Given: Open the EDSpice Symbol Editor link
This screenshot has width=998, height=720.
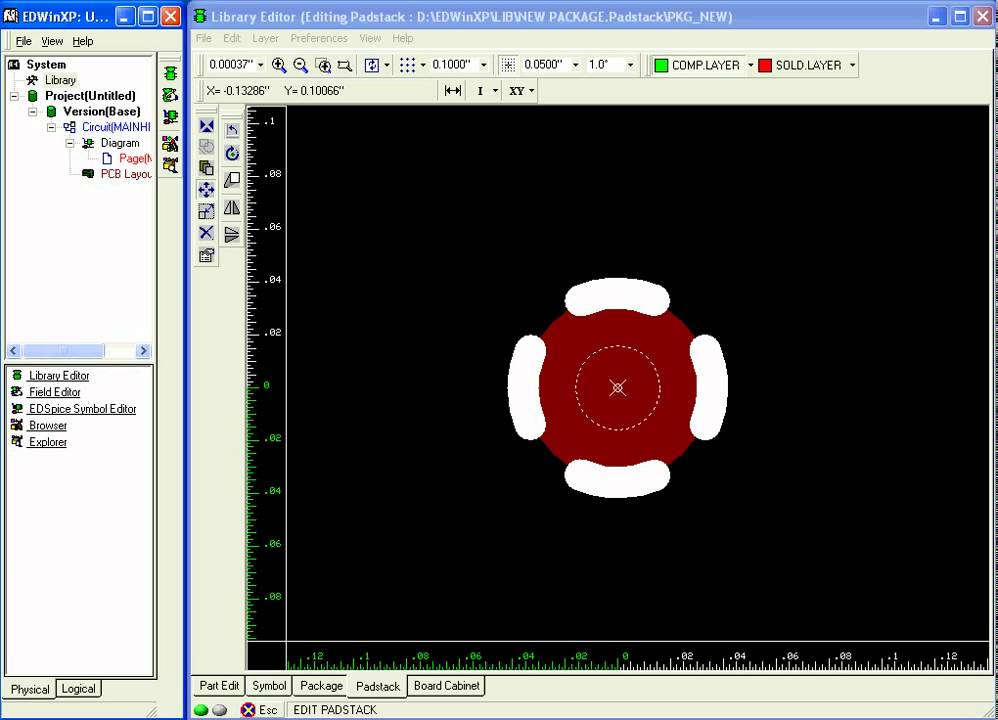Looking at the screenshot, I should [82, 409].
